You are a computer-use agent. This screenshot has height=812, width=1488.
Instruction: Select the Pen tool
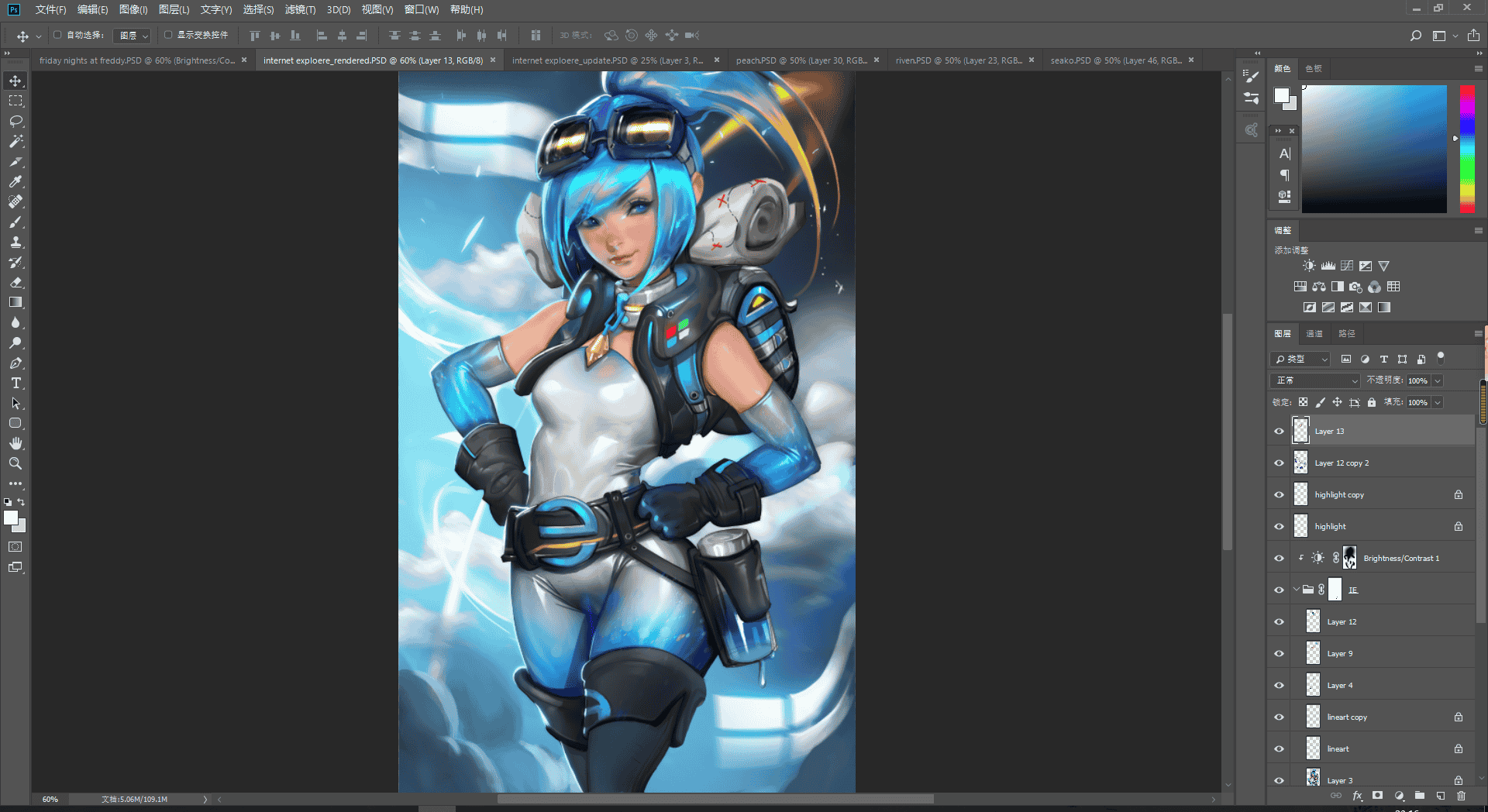pyautogui.click(x=15, y=363)
